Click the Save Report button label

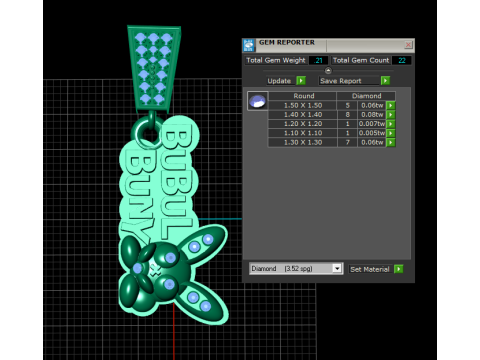(x=349, y=81)
